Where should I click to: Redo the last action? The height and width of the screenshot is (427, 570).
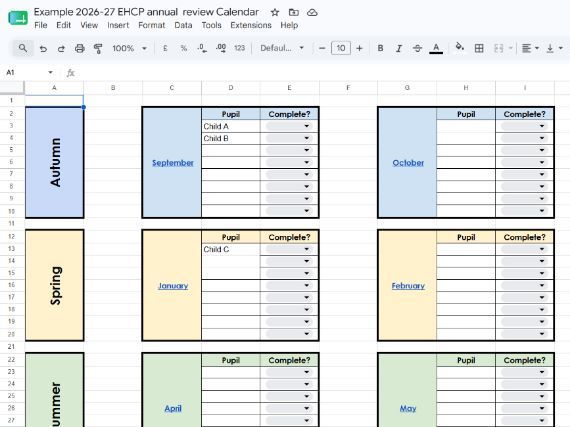pos(61,48)
